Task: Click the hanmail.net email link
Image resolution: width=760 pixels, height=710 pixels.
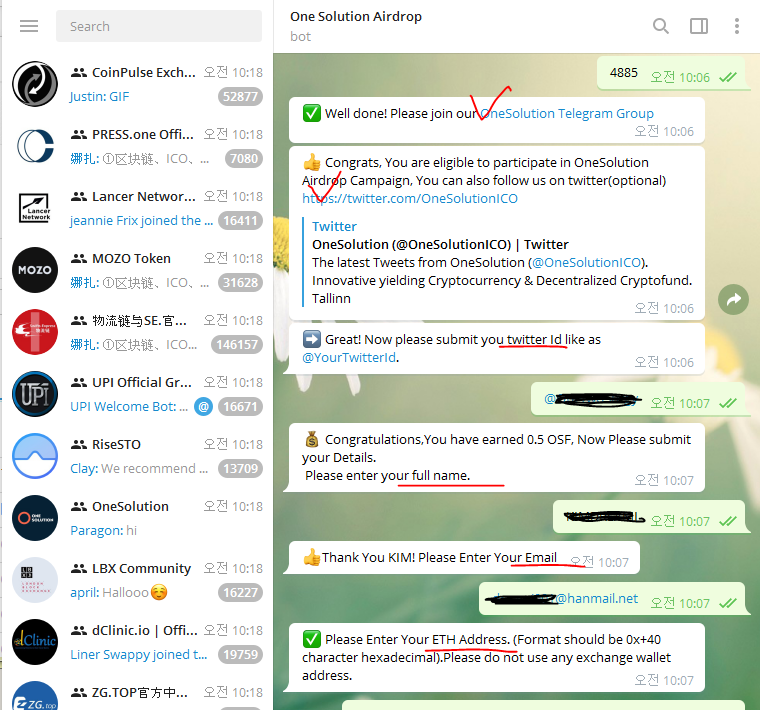Action: pyautogui.click(x=597, y=599)
